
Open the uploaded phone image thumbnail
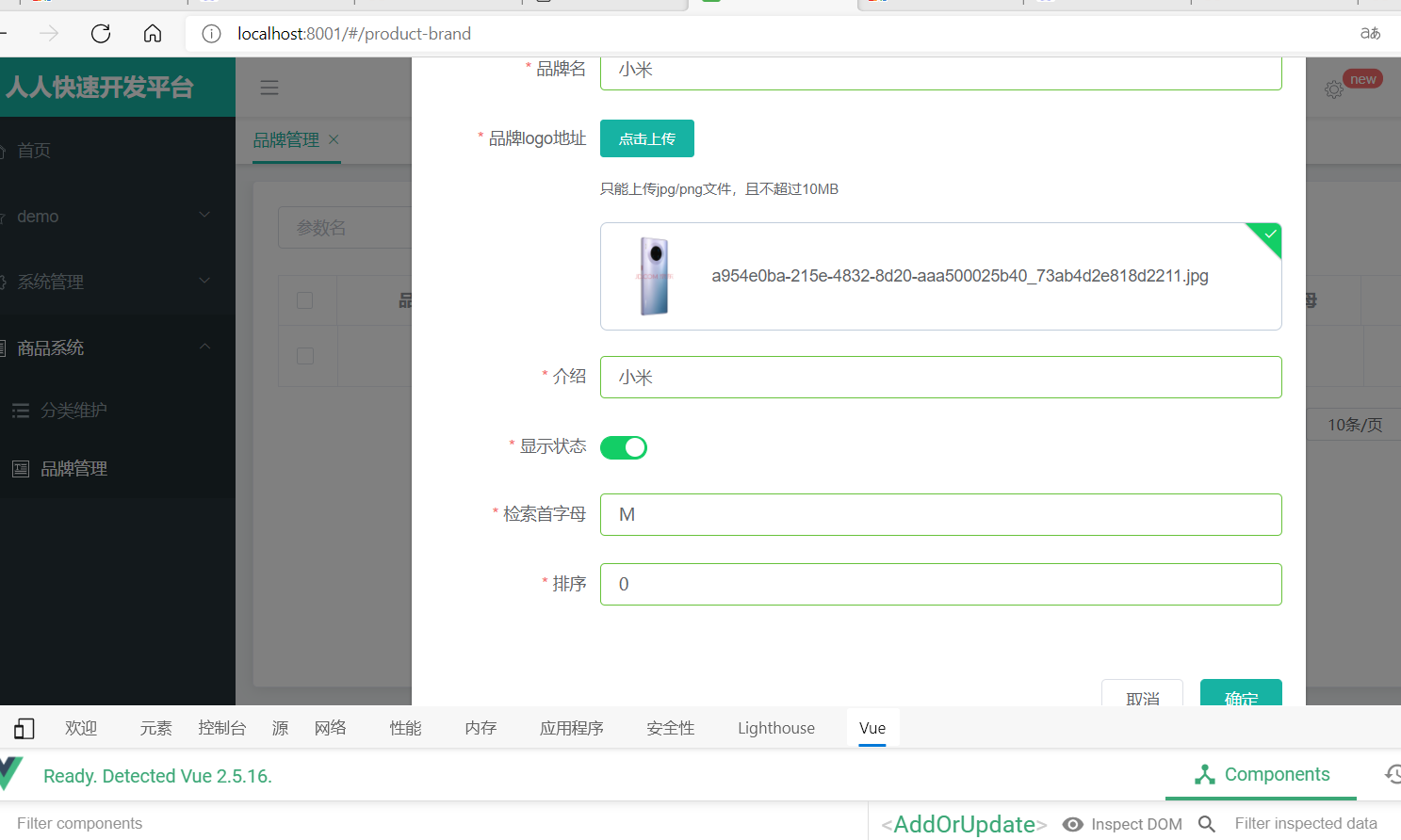(x=654, y=276)
